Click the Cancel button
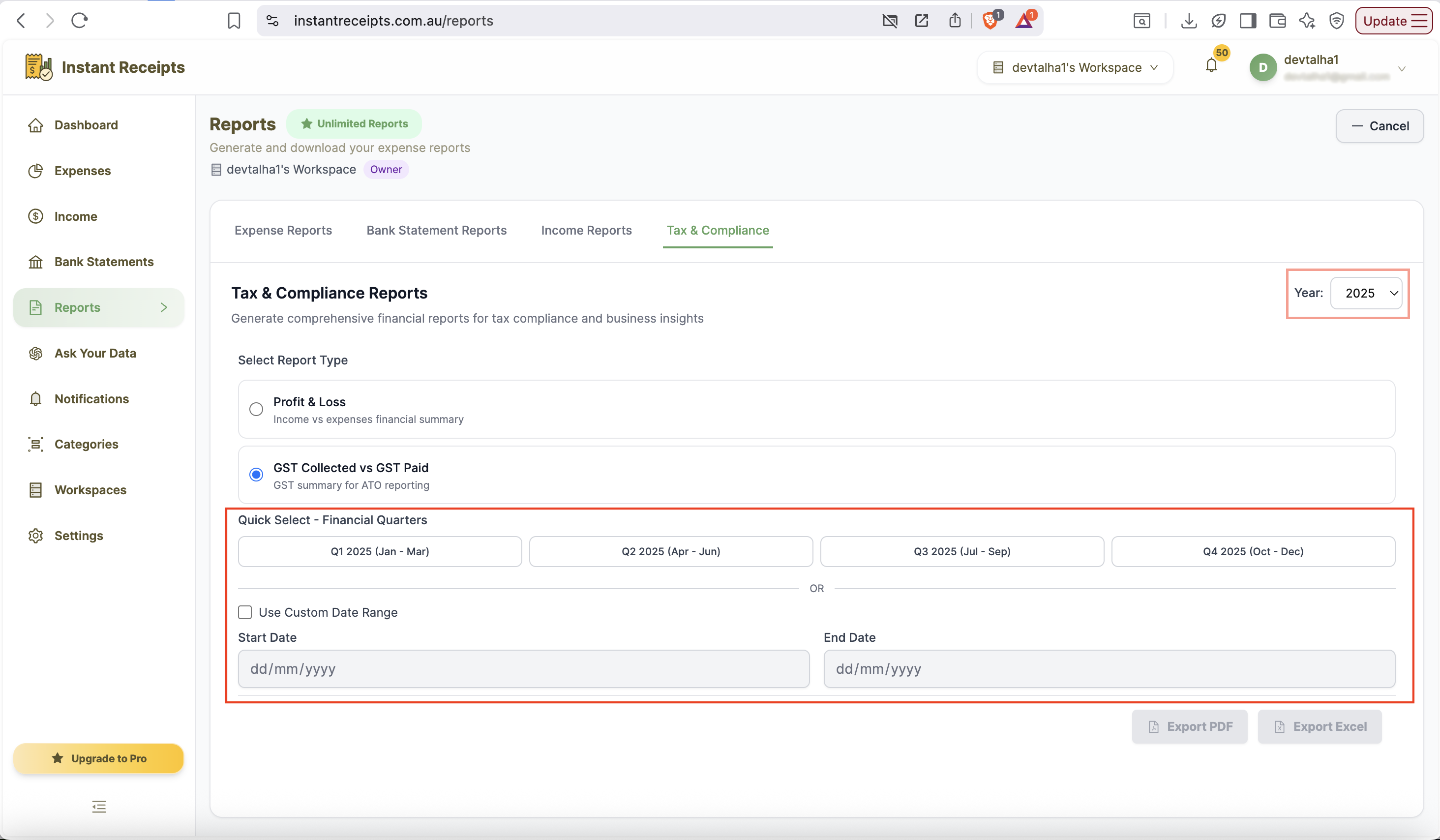The image size is (1440, 840). (1380, 126)
